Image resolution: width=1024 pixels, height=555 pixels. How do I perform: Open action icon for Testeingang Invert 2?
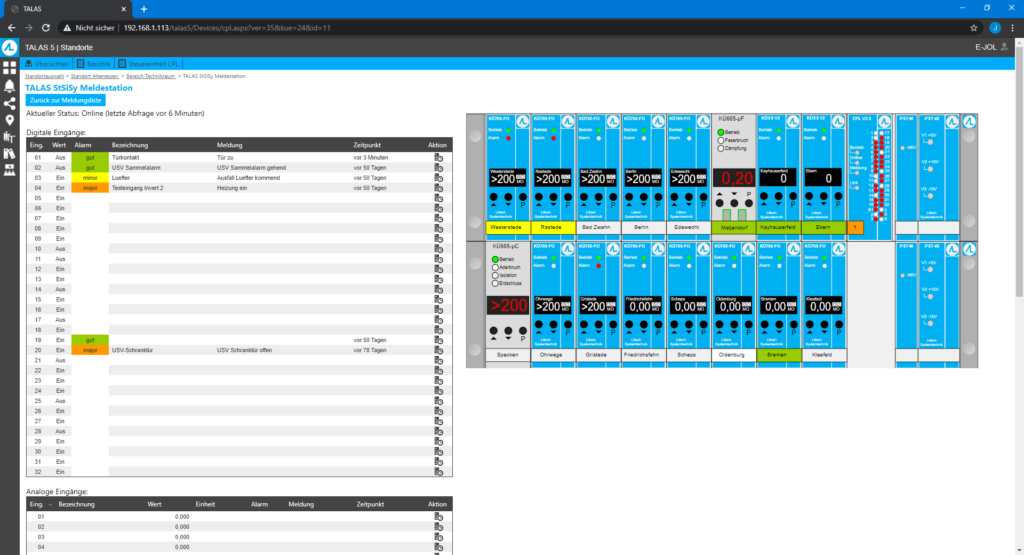[x=438, y=188]
